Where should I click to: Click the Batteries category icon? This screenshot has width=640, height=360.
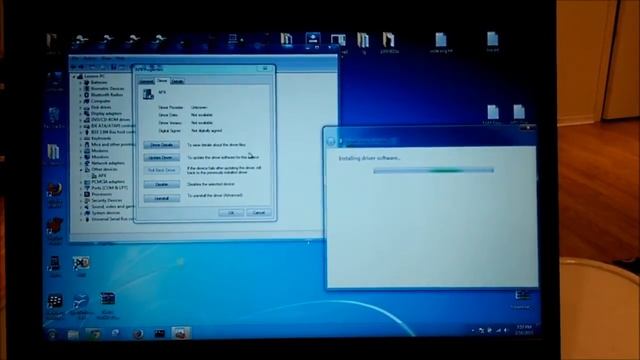click(x=87, y=82)
